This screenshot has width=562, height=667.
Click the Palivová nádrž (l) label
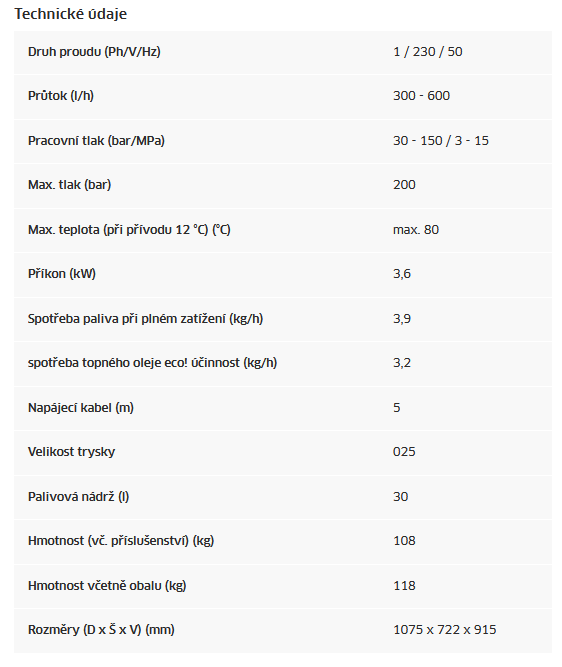(78, 497)
